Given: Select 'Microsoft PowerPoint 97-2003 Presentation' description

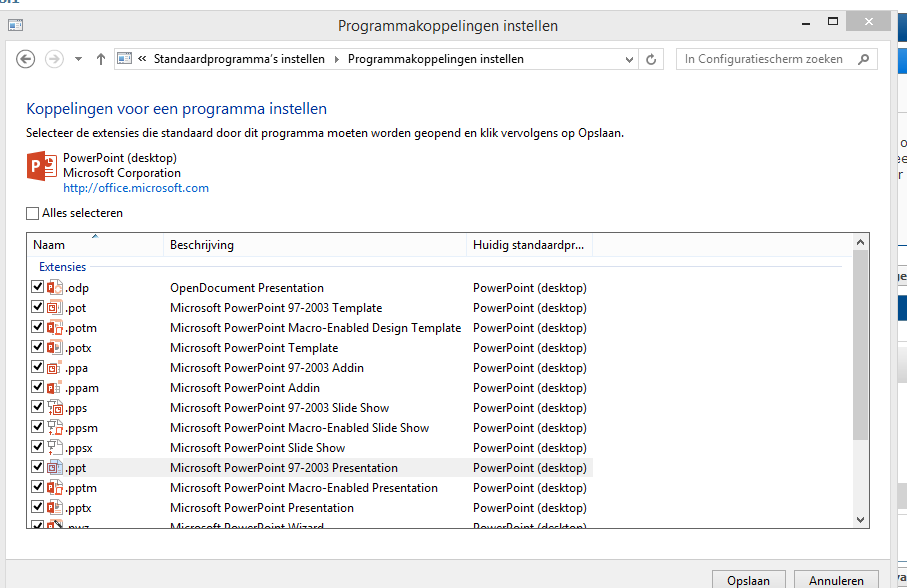Looking at the screenshot, I should [284, 468].
